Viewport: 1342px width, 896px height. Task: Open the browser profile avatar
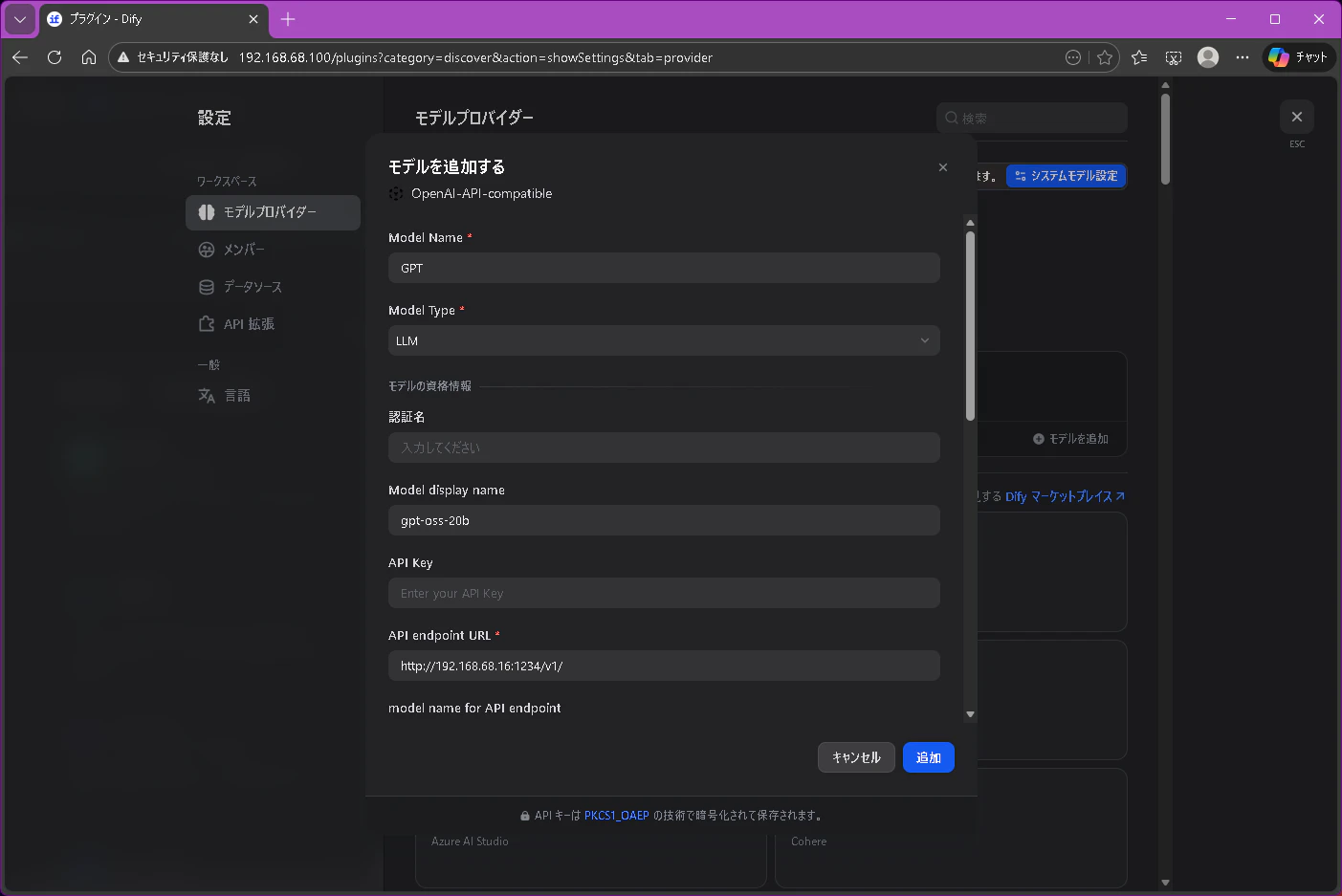point(1208,57)
